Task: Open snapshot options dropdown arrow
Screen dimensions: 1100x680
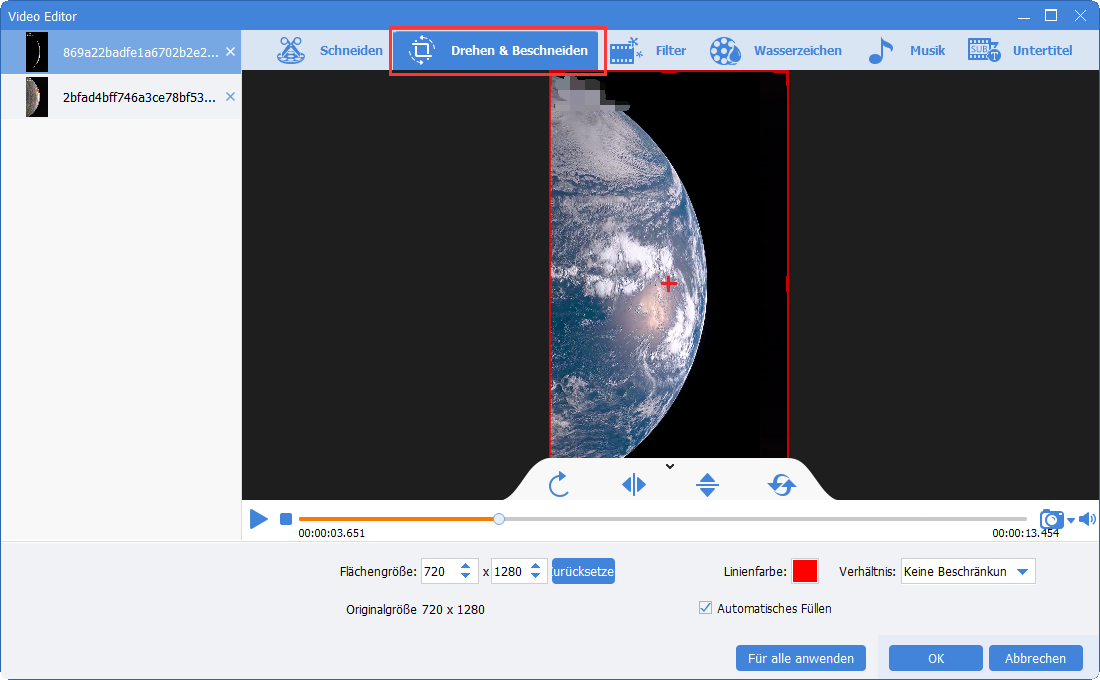Action: 1071,521
